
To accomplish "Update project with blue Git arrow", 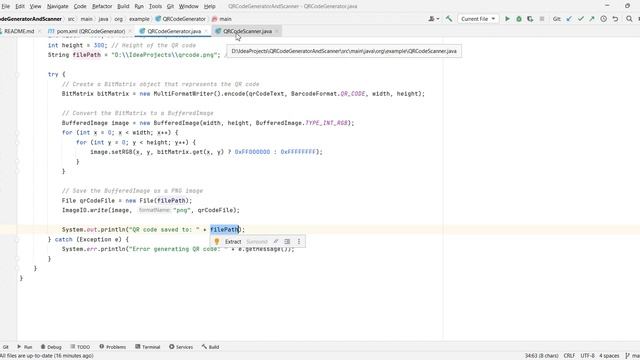I will [x=569, y=19].
